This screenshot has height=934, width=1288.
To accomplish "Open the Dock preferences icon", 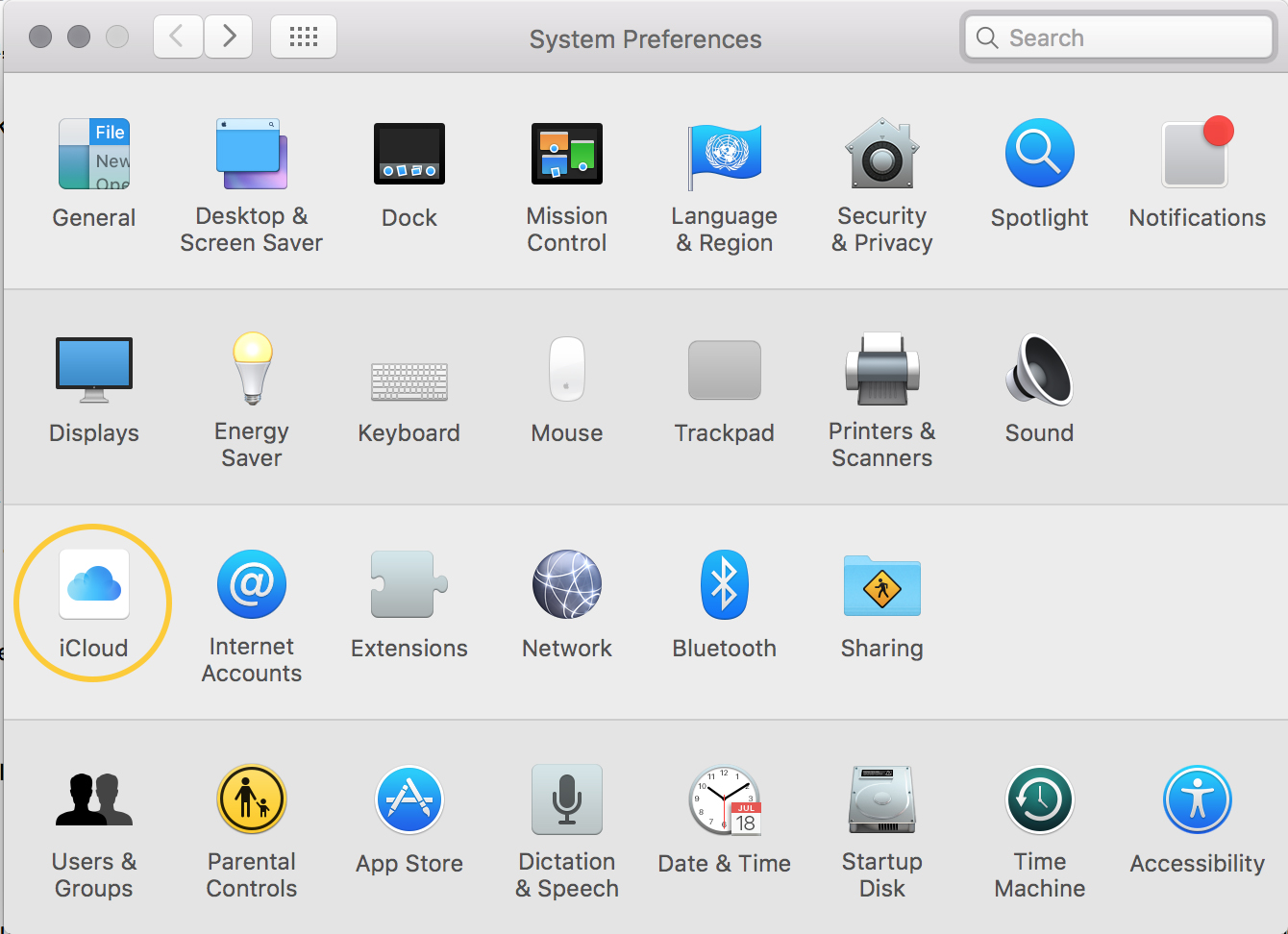I will tap(409, 154).
